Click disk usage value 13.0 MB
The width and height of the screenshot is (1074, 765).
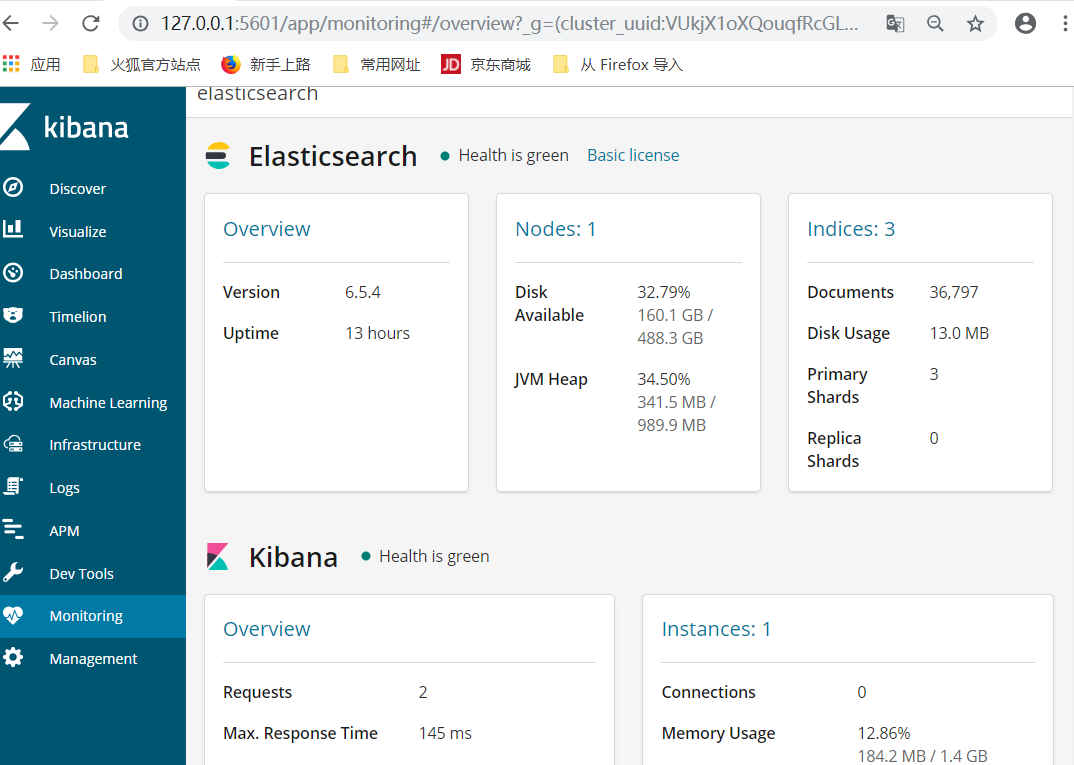click(959, 333)
